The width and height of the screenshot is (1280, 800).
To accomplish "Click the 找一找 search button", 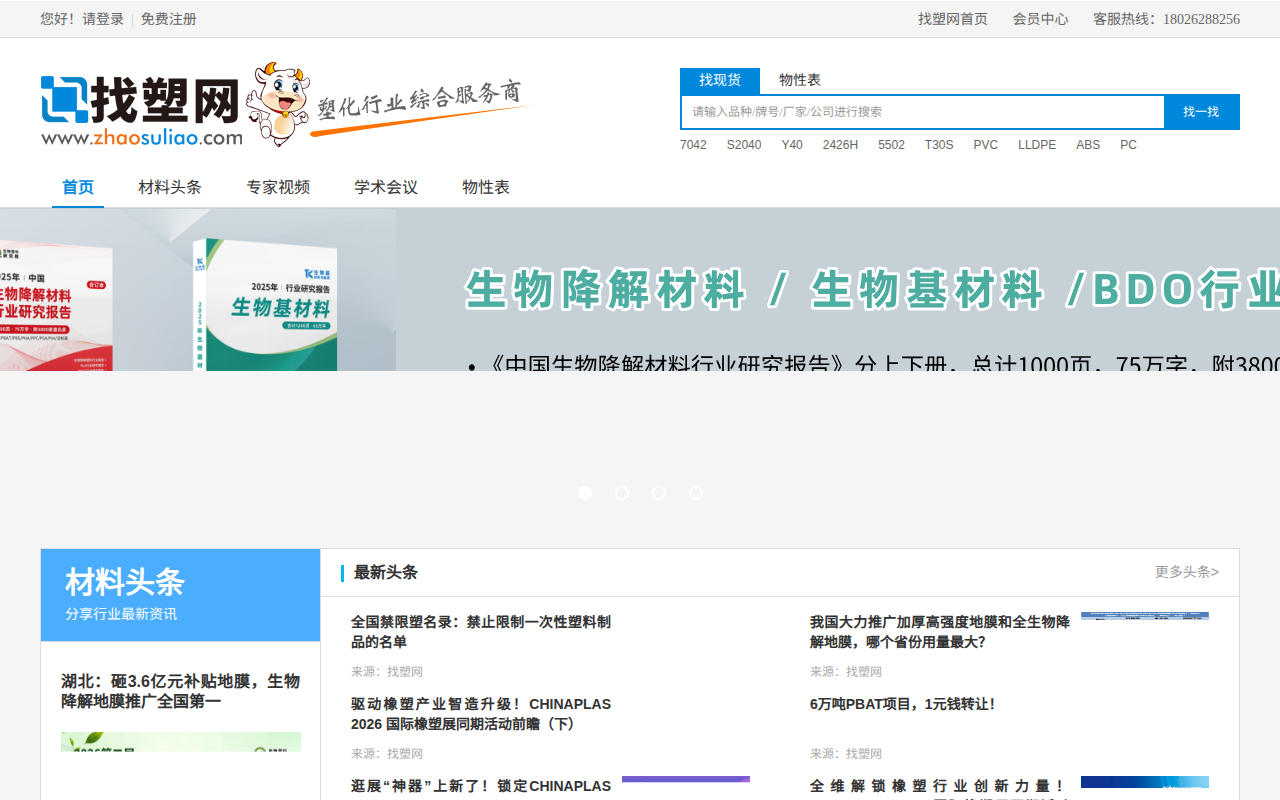I will pos(1201,112).
